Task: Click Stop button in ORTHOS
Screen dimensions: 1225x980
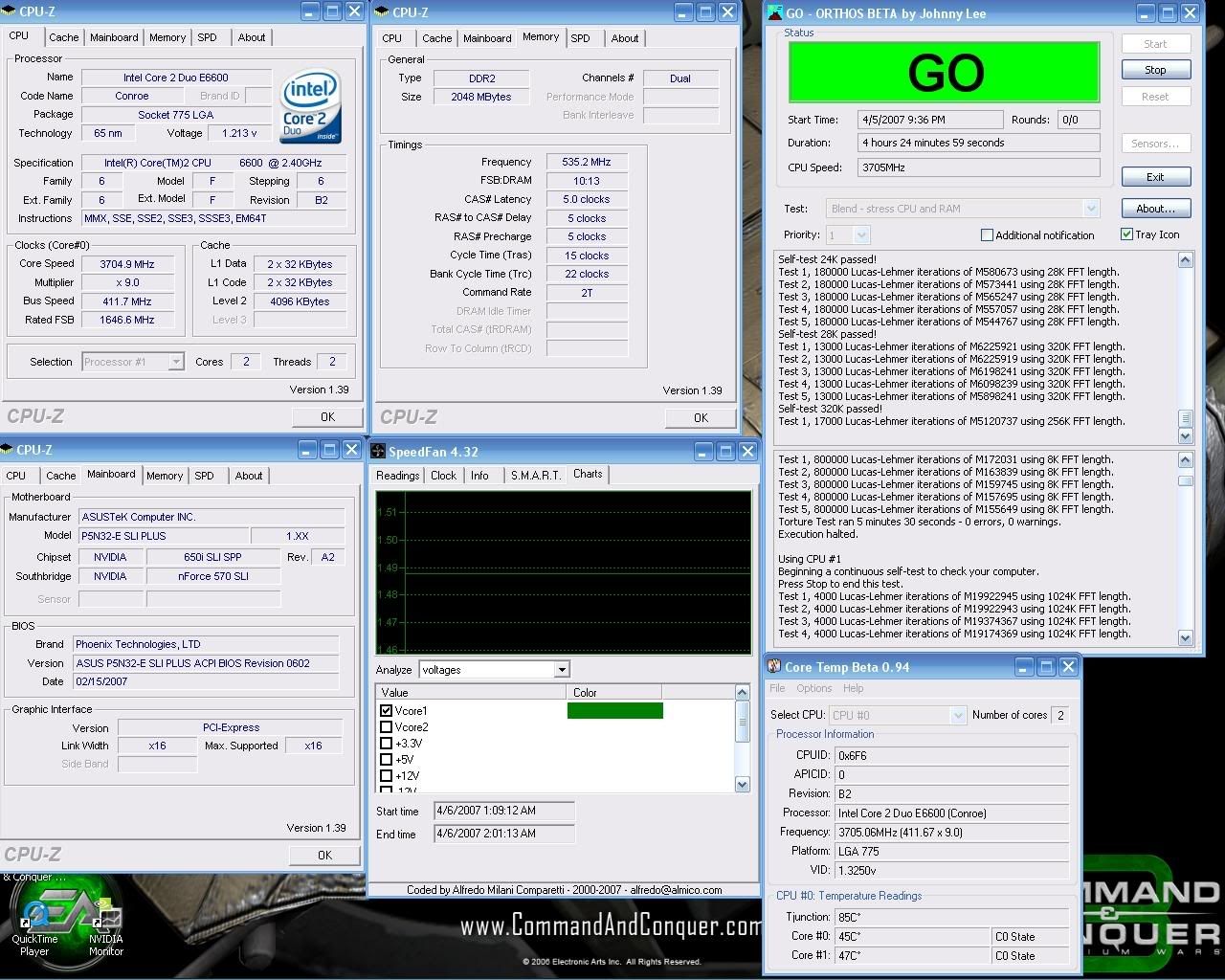Action: point(1155,70)
